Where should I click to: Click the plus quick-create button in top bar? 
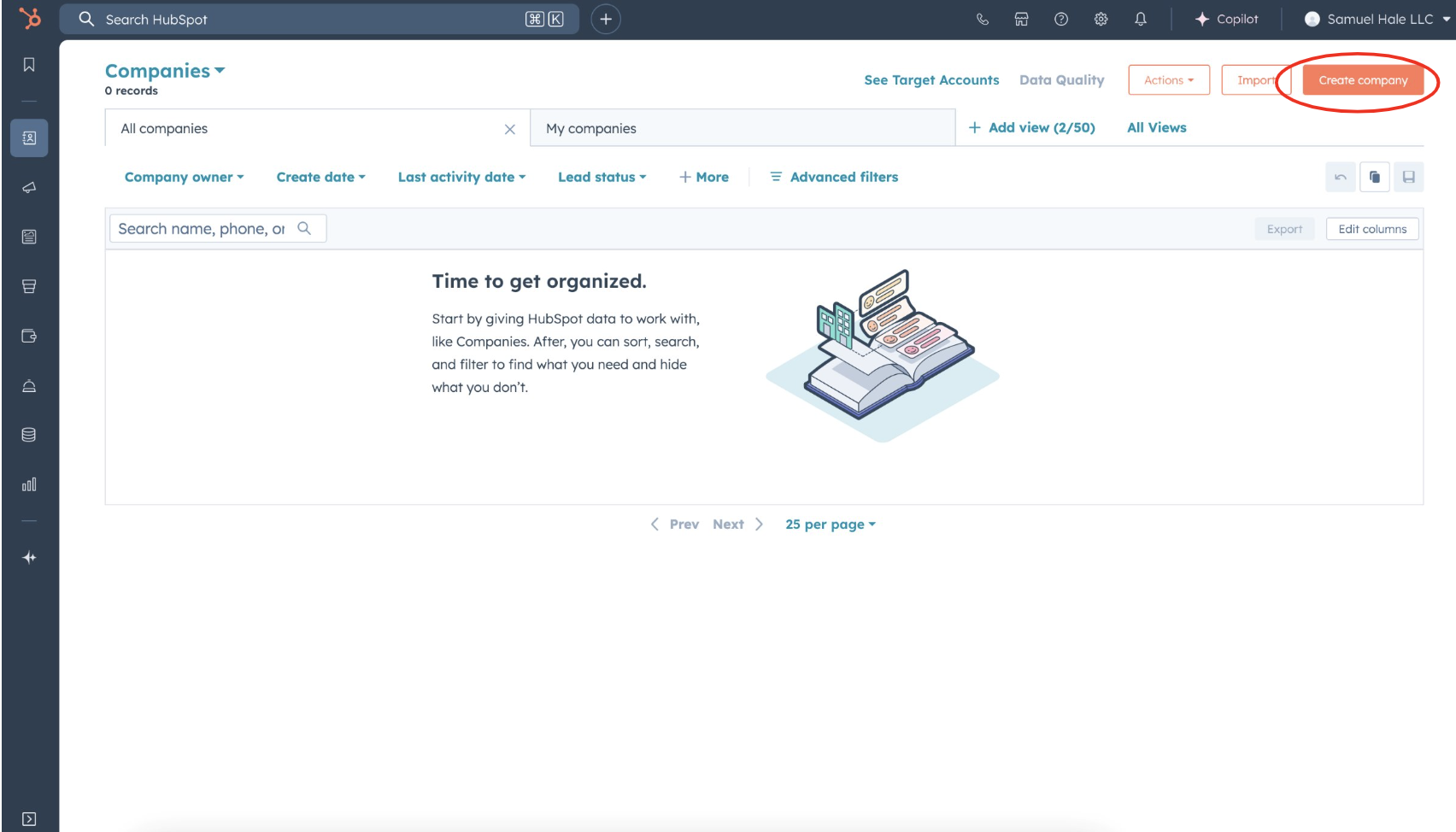[x=606, y=19]
